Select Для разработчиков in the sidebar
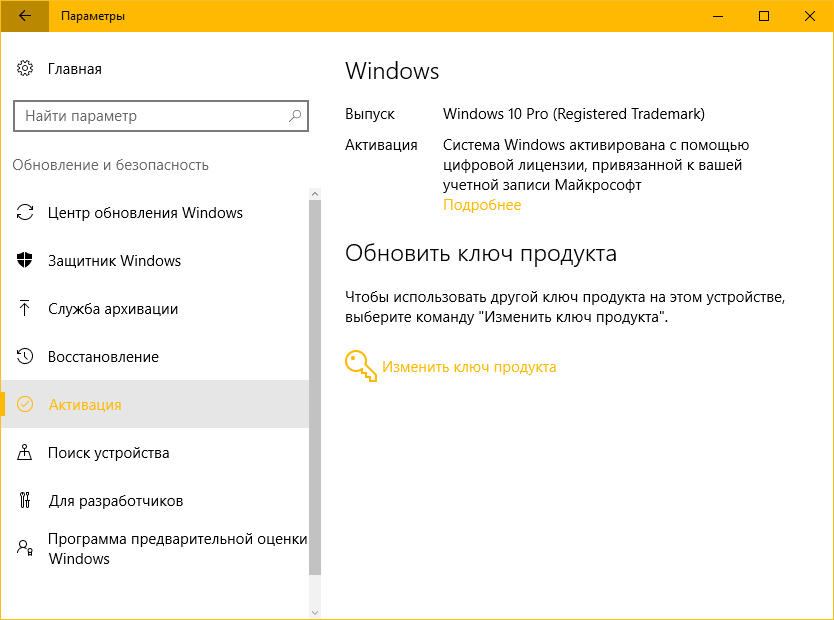Screen dimensions: 834x620 pos(115,501)
